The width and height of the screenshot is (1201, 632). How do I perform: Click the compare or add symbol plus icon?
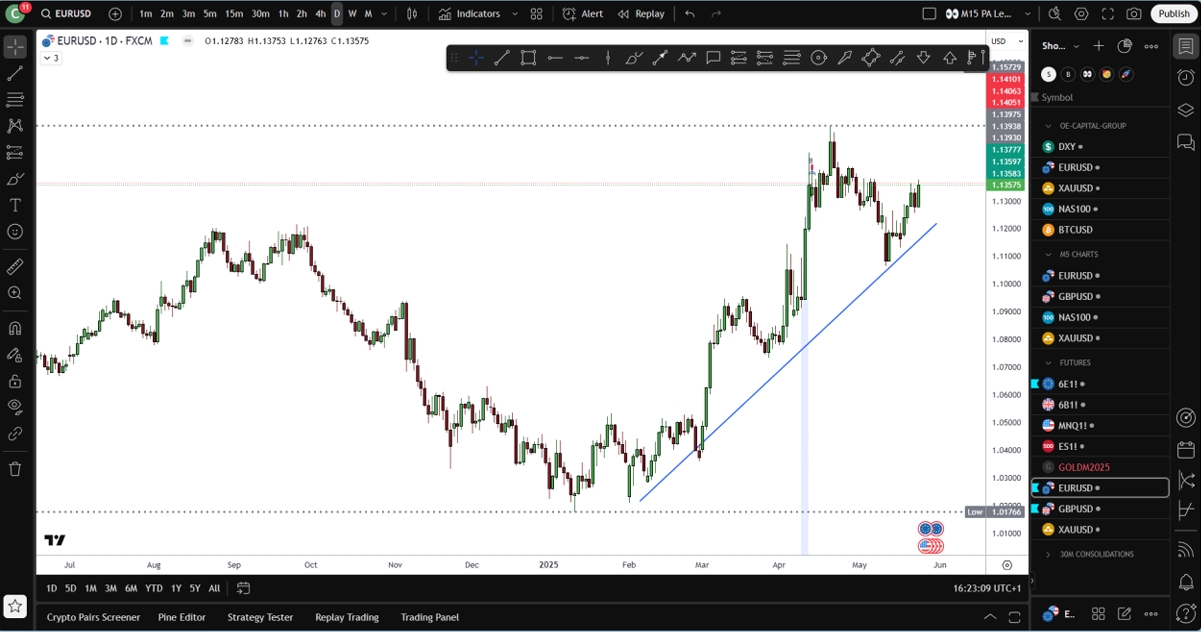coord(115,14)
